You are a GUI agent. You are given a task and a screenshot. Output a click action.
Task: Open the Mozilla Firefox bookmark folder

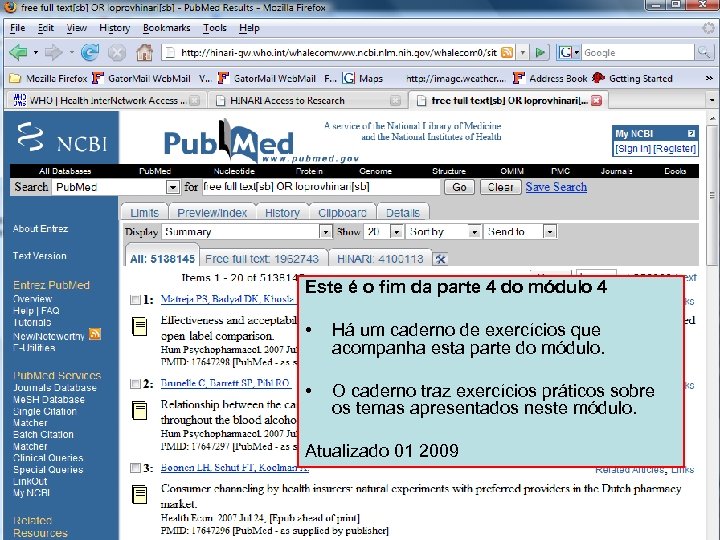pyautogui.click(x=48, y=79)
